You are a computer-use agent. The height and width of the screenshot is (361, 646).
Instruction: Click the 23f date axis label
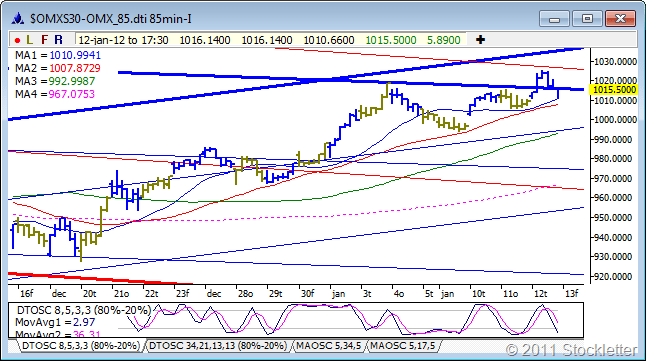[x=183, y=293]
